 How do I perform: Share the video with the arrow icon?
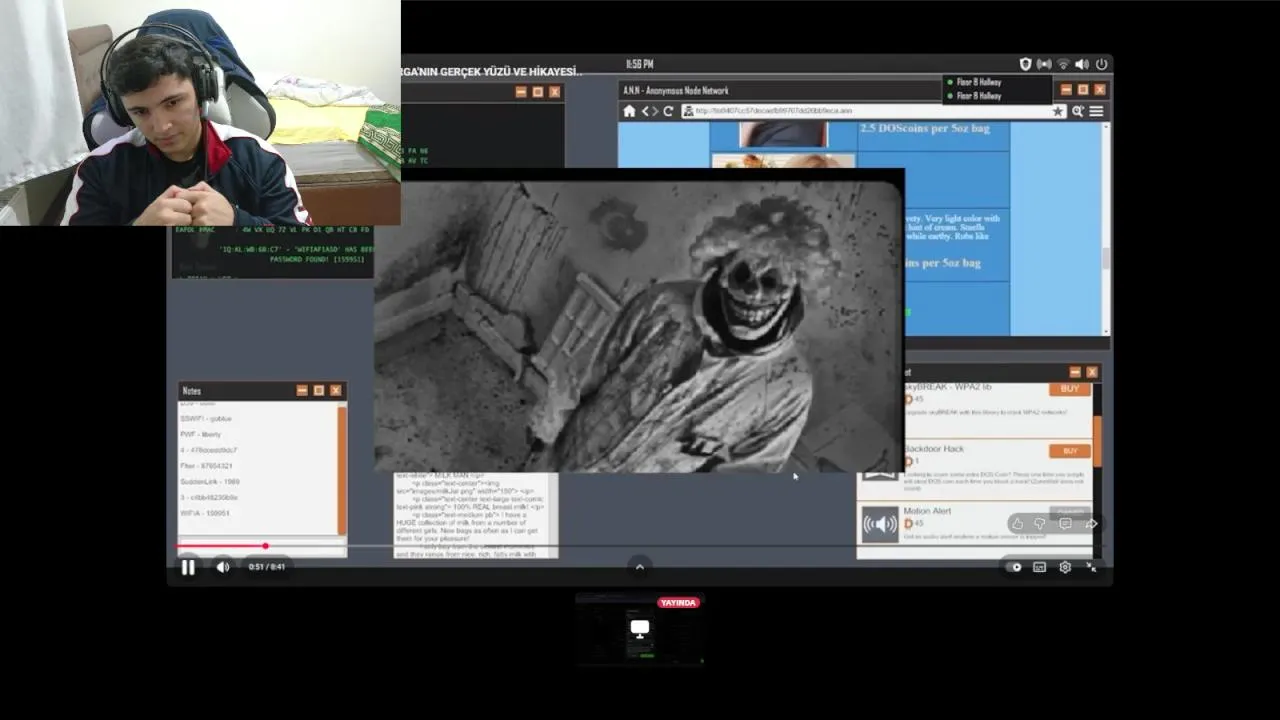pos(1091,523)
